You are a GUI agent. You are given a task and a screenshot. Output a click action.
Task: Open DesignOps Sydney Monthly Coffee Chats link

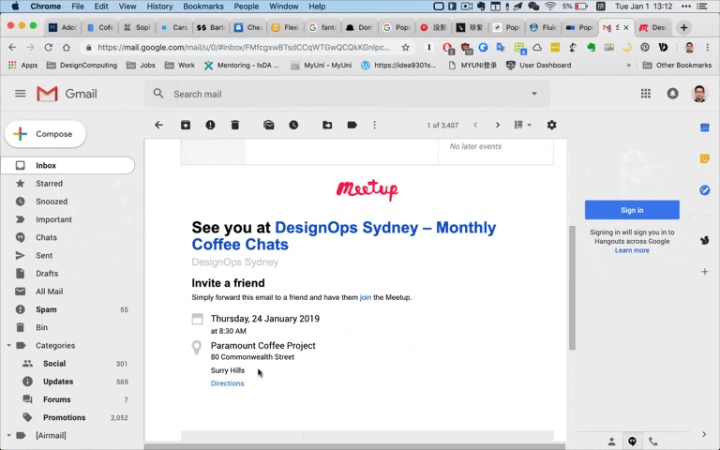343,236
